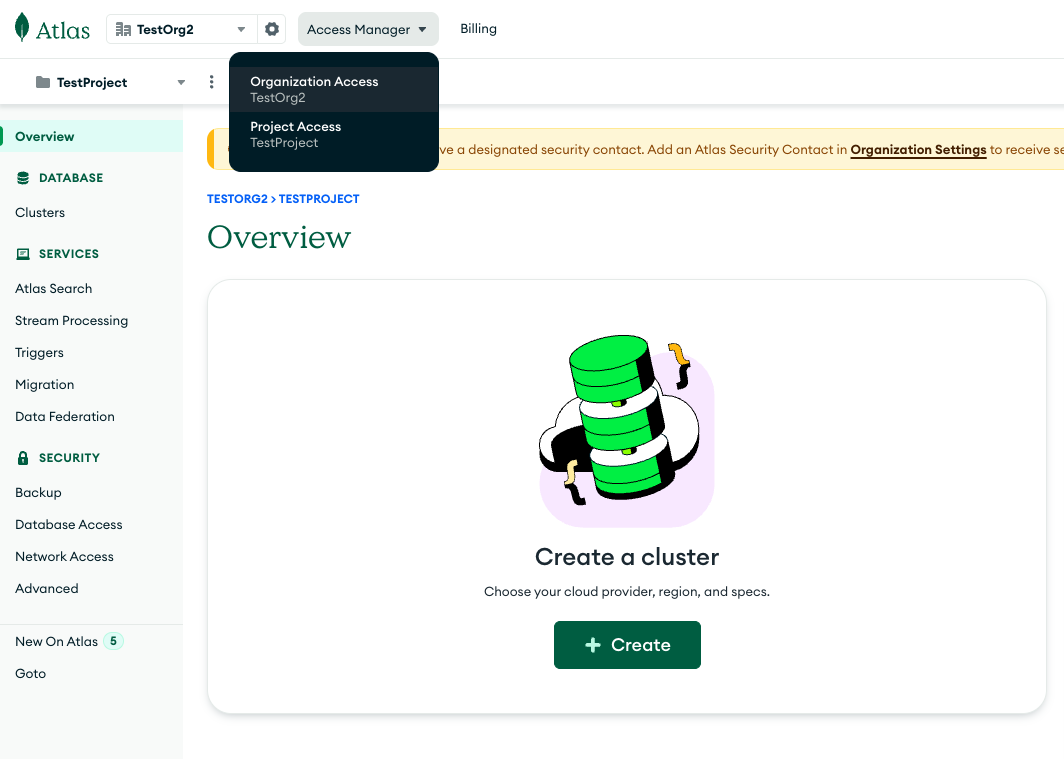This screenshot has height=759, width=1064.
Task: Expand the TestProject project selector
Action: [x=180, y=81]
